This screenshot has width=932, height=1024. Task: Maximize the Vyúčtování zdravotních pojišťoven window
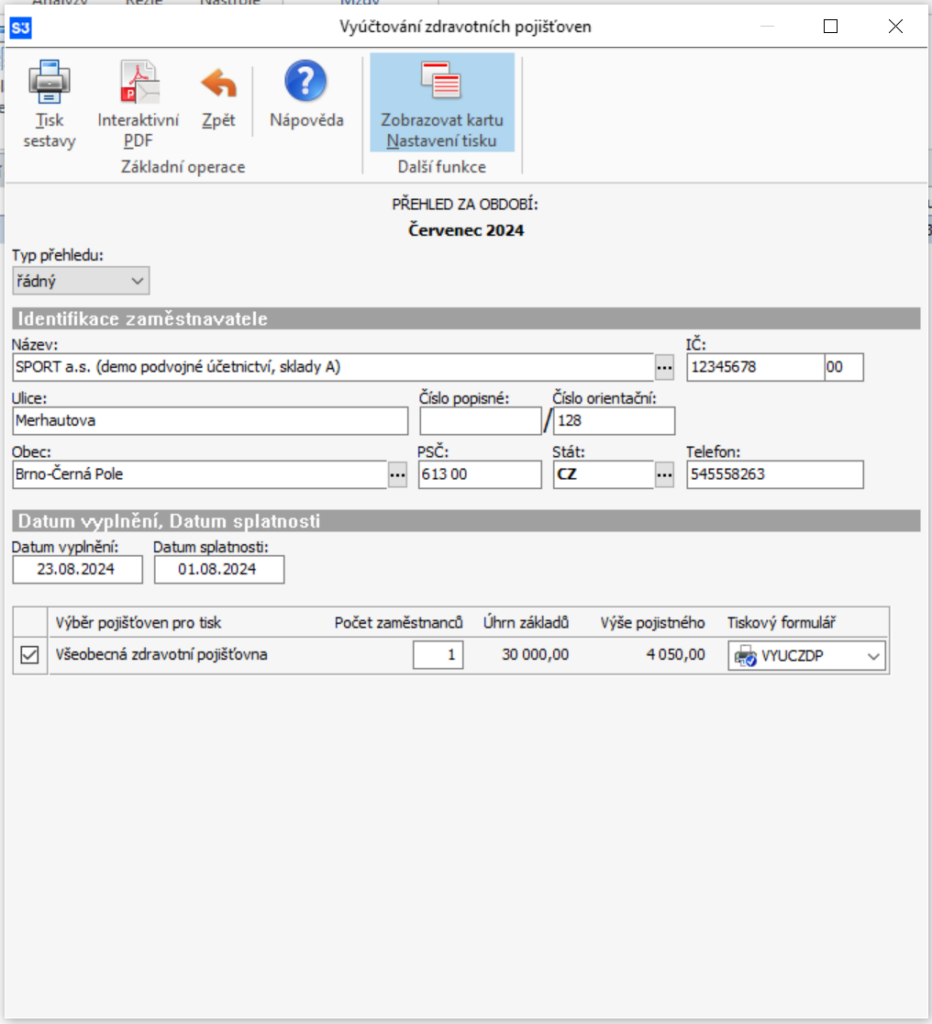coord(830,27)
